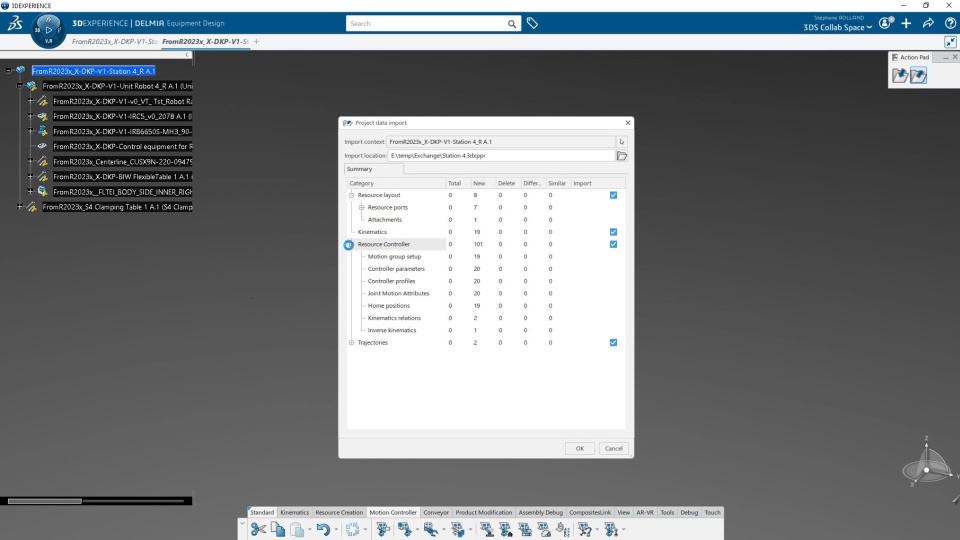Click the Copy icon in the Standard toolbar
960x540 pixels.
click(x=278, y=529)
